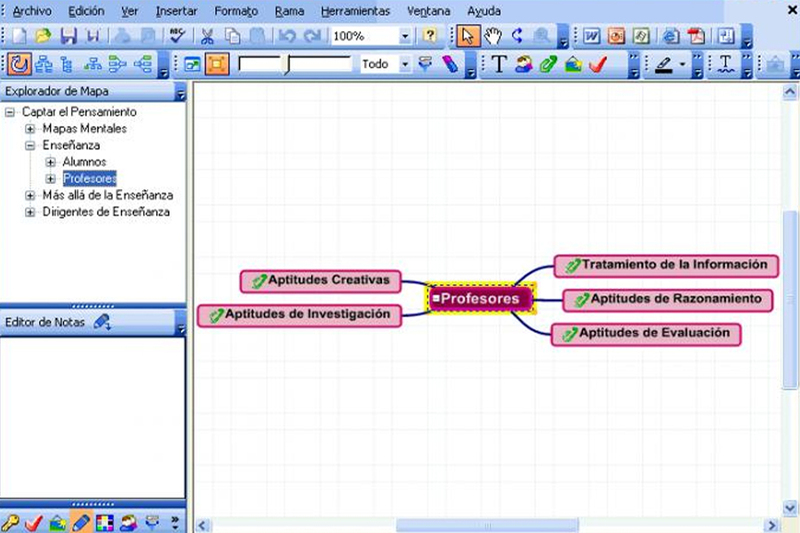Select the Aptitudes de Evaluación branch
Viewport: 800px width, 533px height.
pyautogui.click(x=646, y=334)
